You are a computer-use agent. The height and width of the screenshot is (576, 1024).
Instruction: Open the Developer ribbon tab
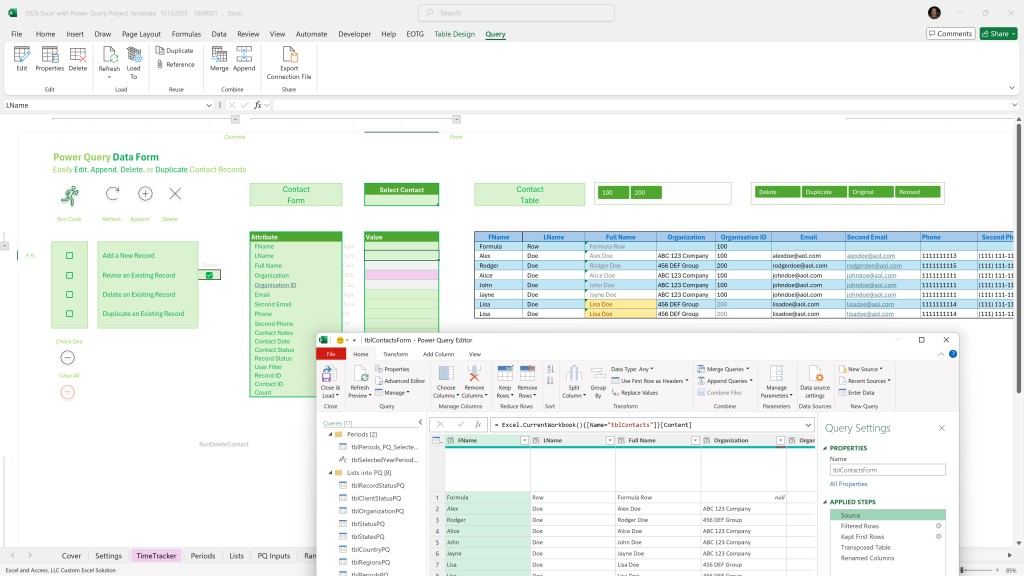pos(355,34)
